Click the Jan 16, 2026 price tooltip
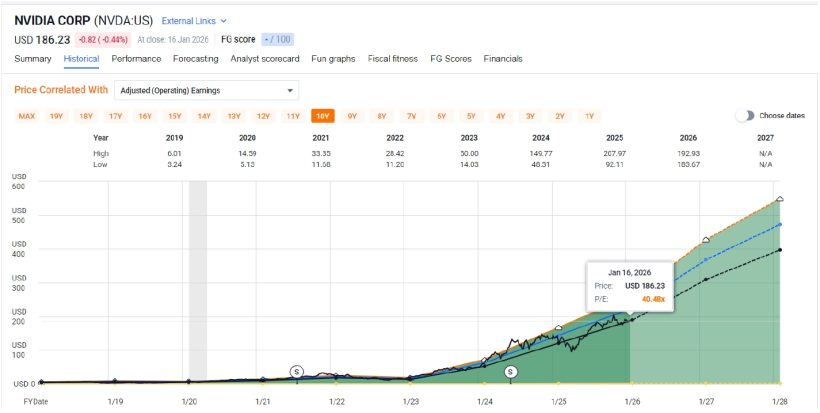 point(629,285)
